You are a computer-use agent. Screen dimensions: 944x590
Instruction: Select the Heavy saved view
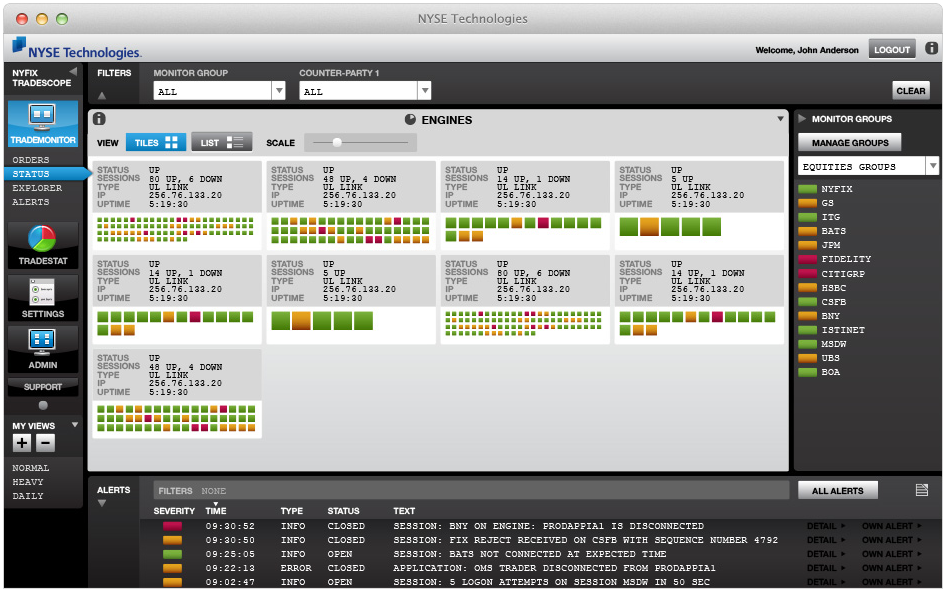tap(28, 482)
